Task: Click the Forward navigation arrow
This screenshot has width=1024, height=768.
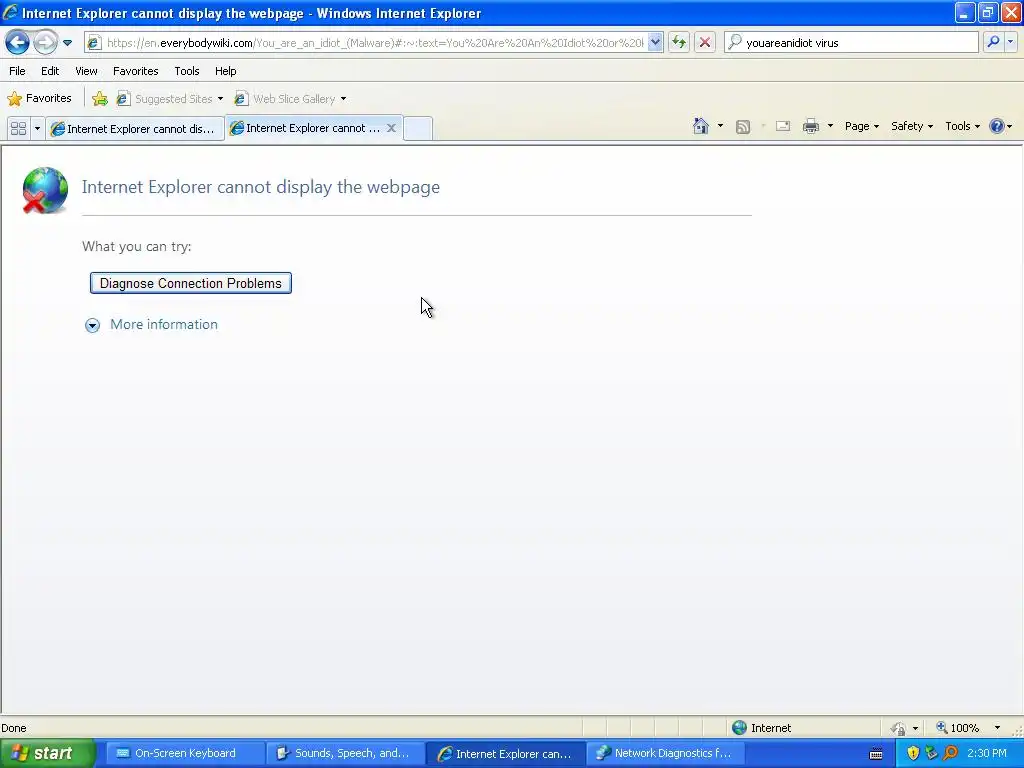Action: point(44,43)
